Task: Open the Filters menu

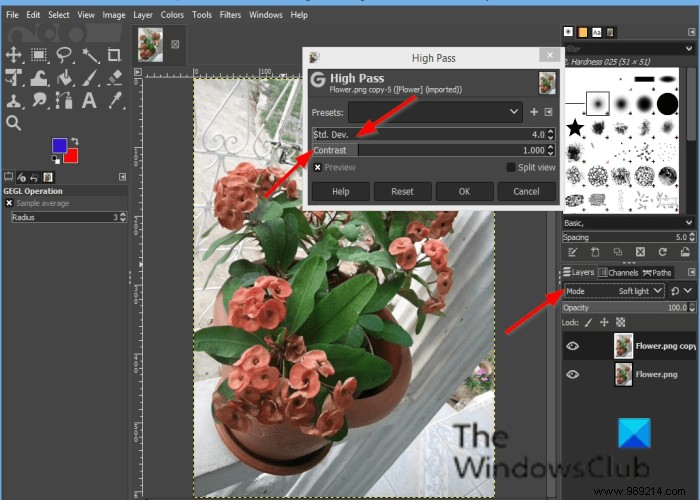Action: [x=230, y=15]
